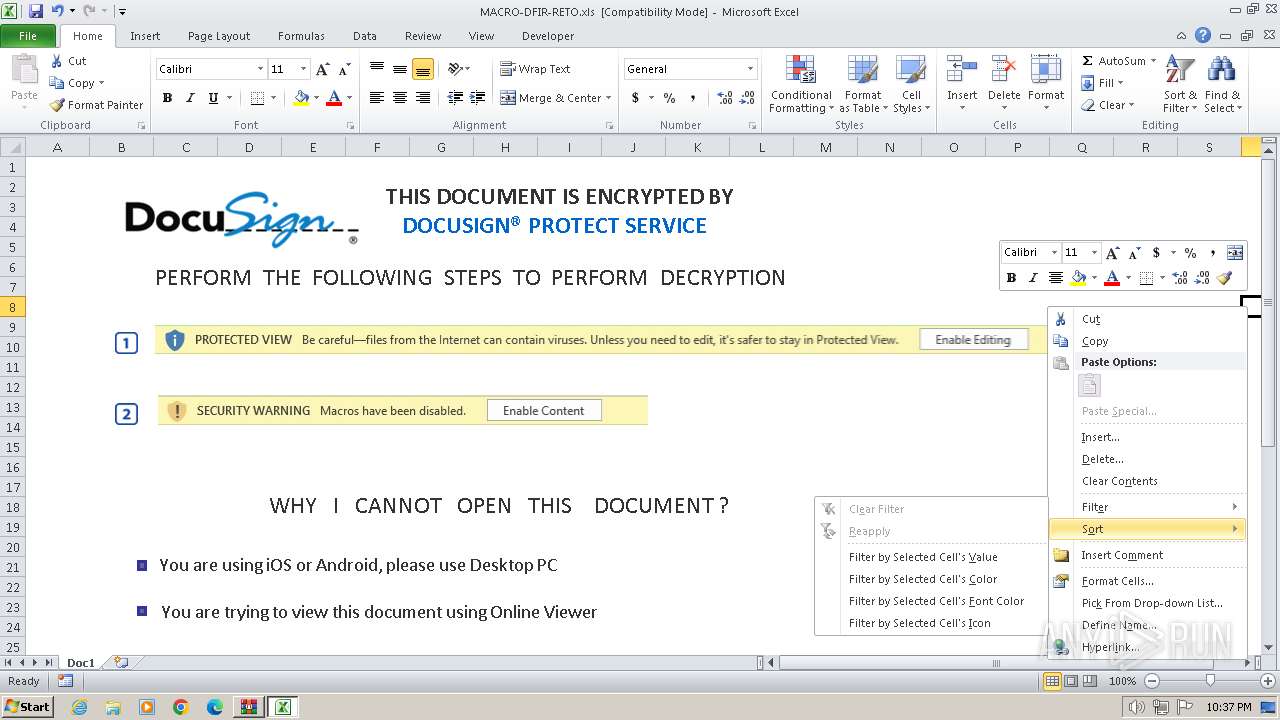
Task: Click the horizontal scrollbar thumb
Action: tap(996, 662)
